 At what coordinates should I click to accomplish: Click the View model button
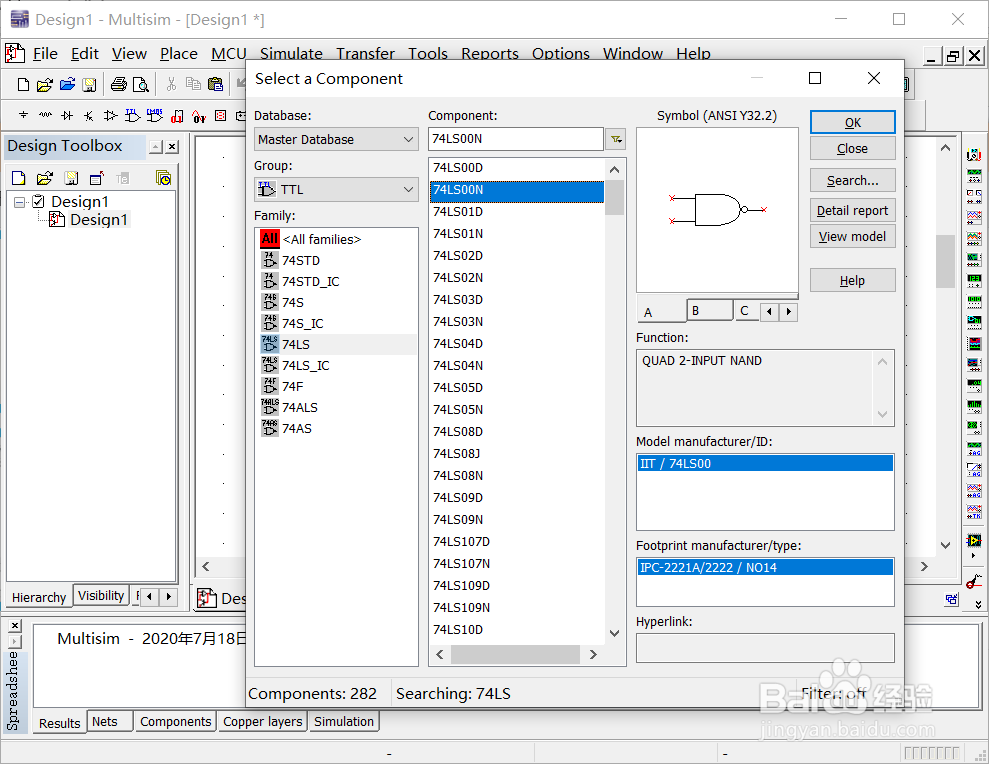[852, 237]
